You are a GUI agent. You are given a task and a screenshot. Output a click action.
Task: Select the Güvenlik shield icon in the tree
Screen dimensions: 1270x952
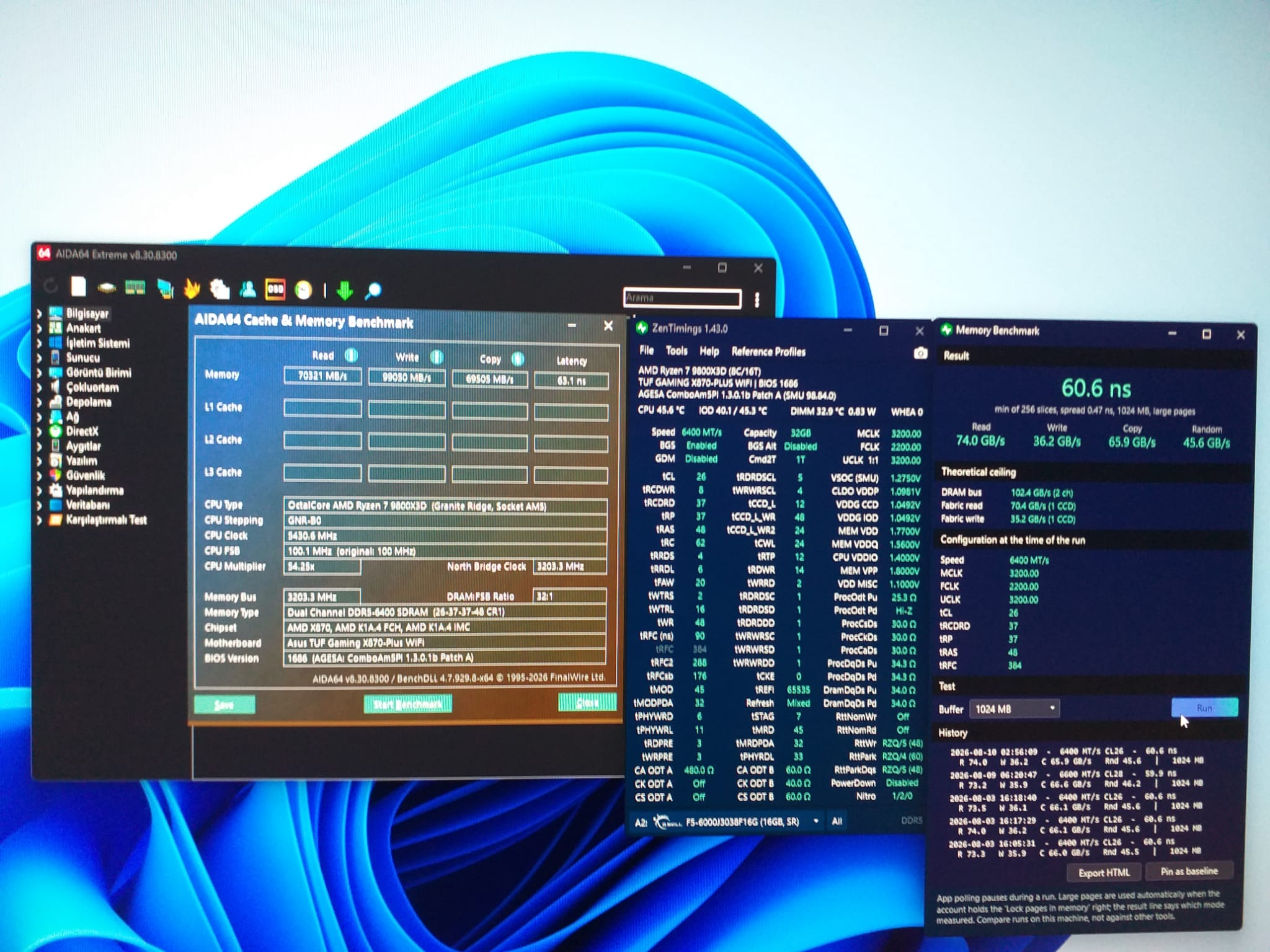pyautogui.click(x=56, y=475)
